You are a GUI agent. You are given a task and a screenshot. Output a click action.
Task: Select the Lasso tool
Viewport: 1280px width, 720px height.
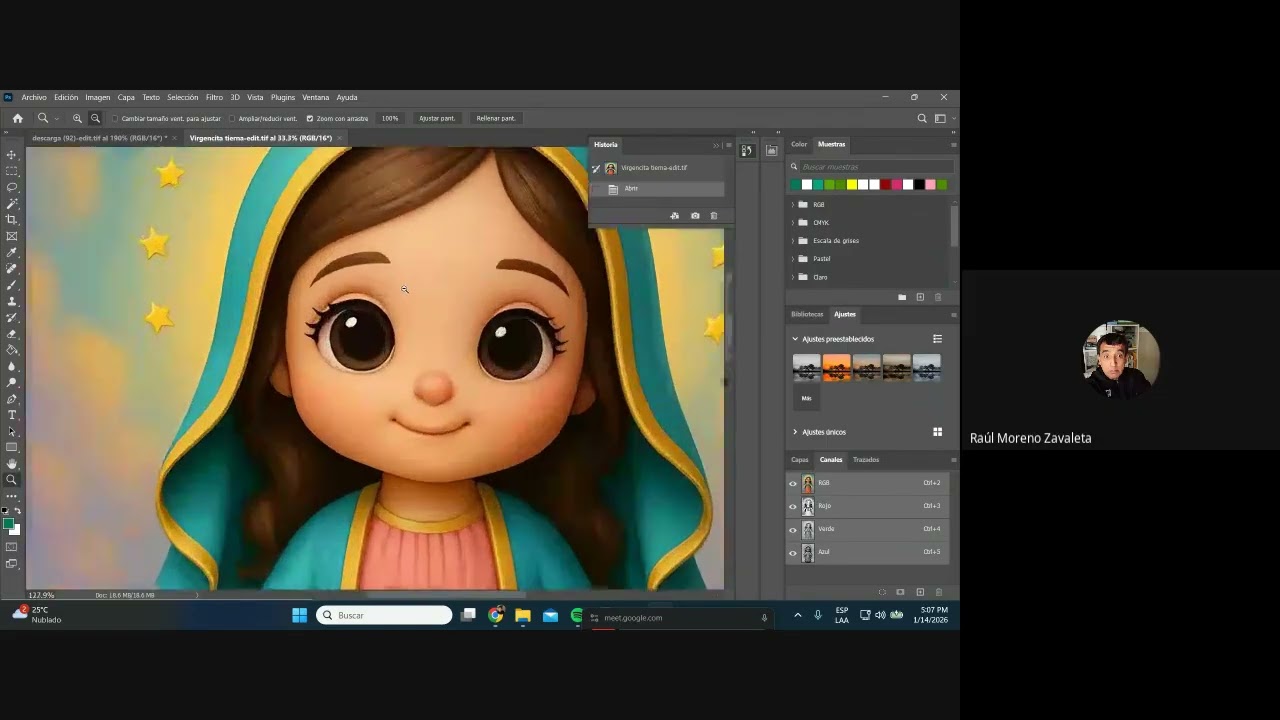tap(12, 187)
